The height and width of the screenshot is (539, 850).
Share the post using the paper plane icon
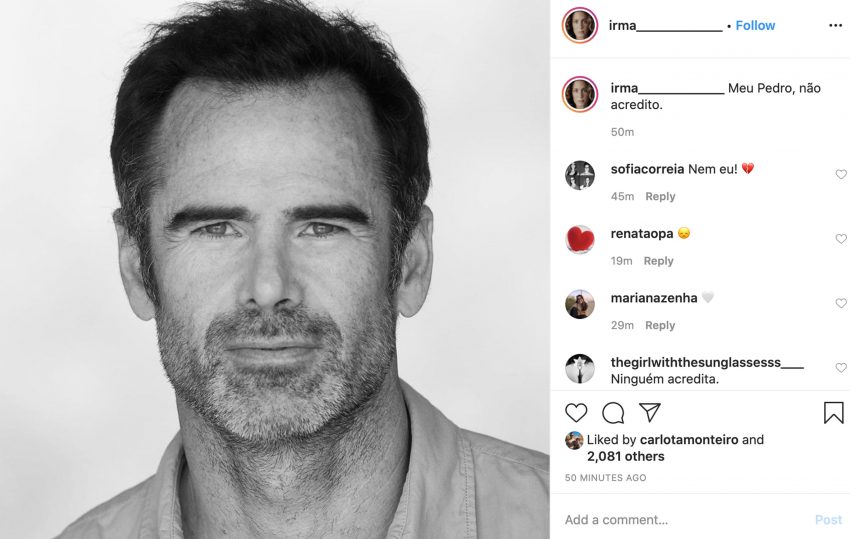pos(649,412)
